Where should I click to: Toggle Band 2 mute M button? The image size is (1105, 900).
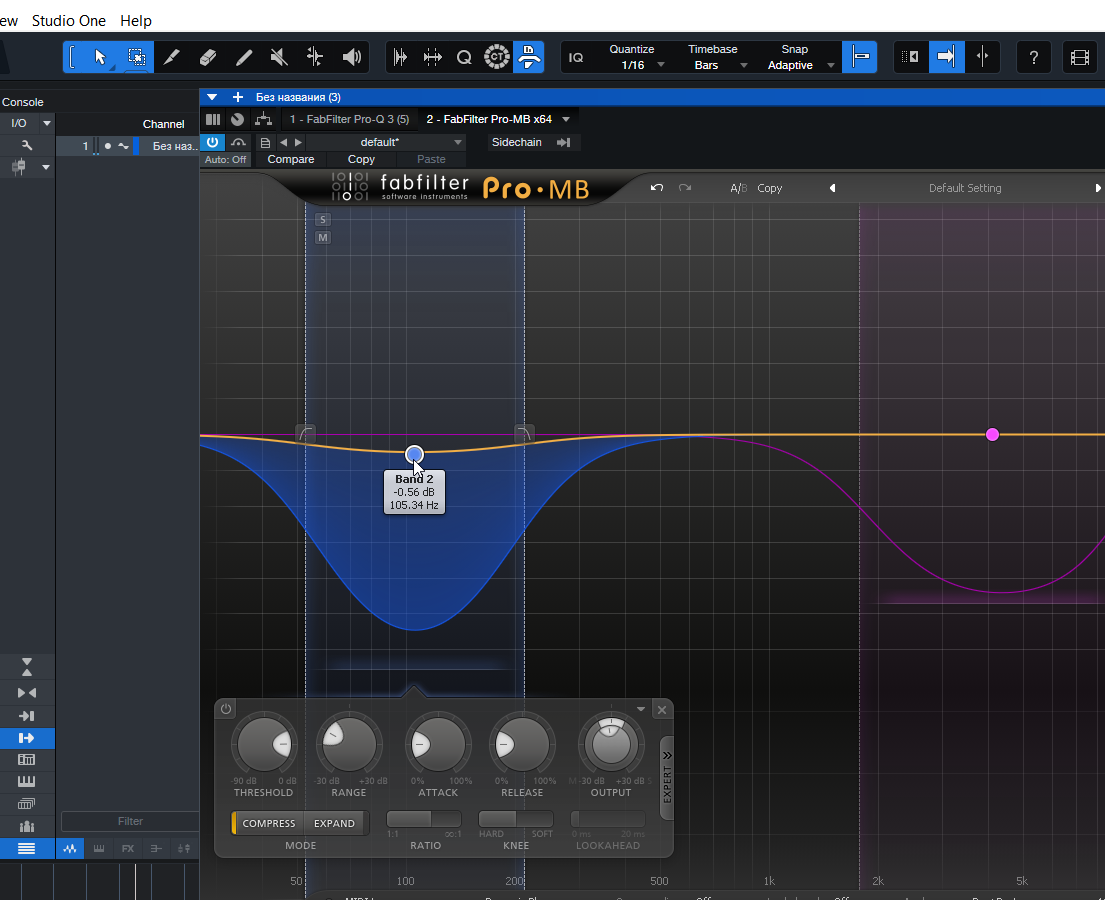point(323,238)
